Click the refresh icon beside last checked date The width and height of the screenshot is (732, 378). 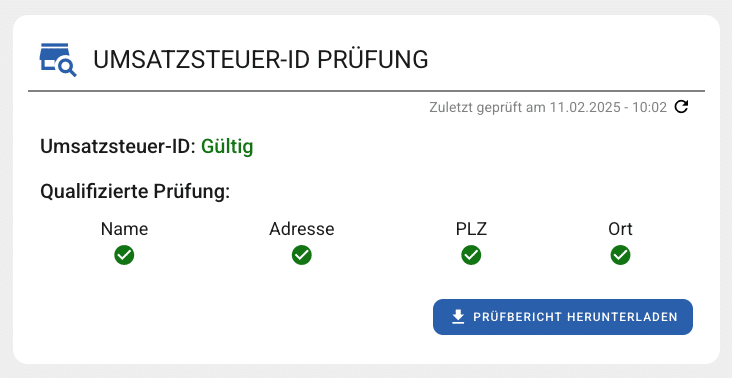pyautogui.click(x=682, y=107)
